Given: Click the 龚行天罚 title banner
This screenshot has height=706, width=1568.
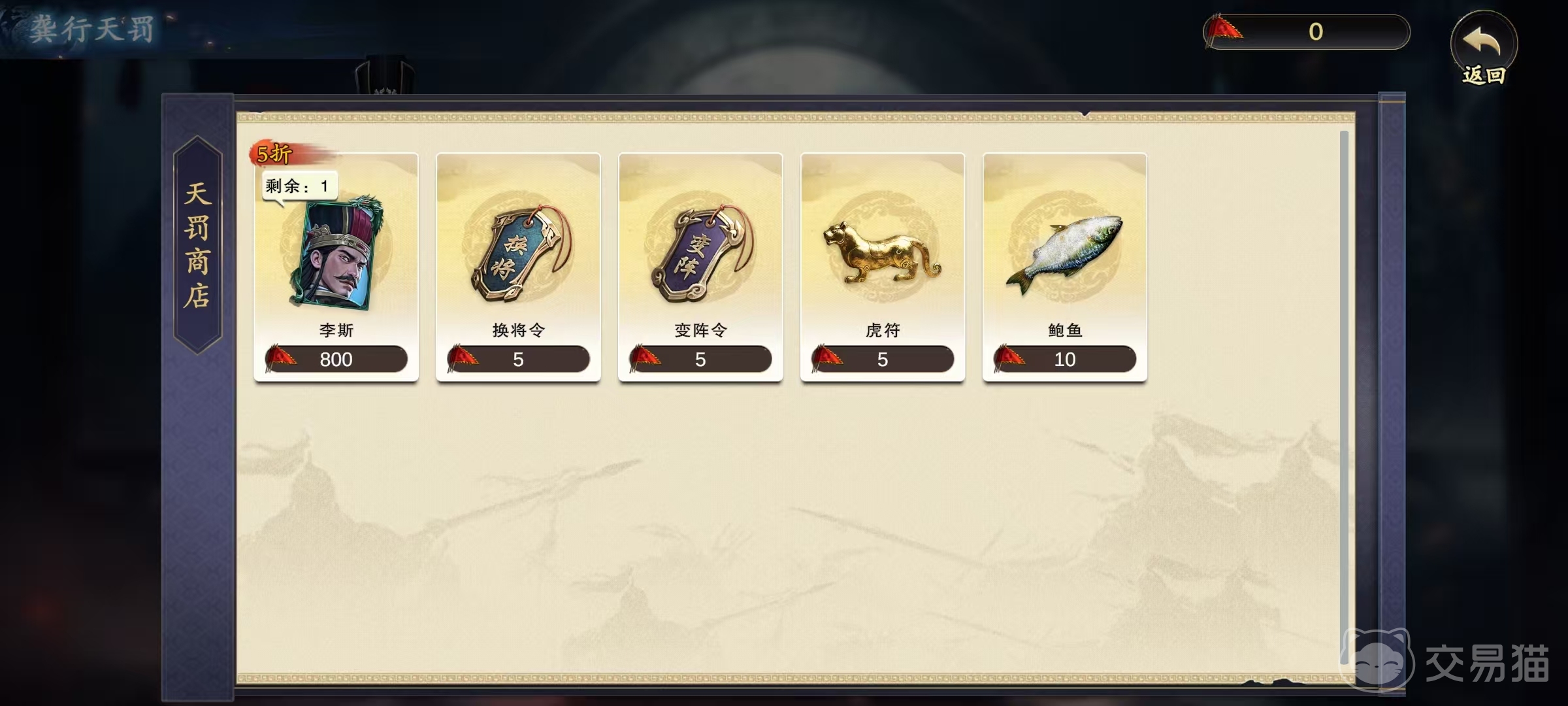Looking at the screenshot, I should click(x=91, y=29).
